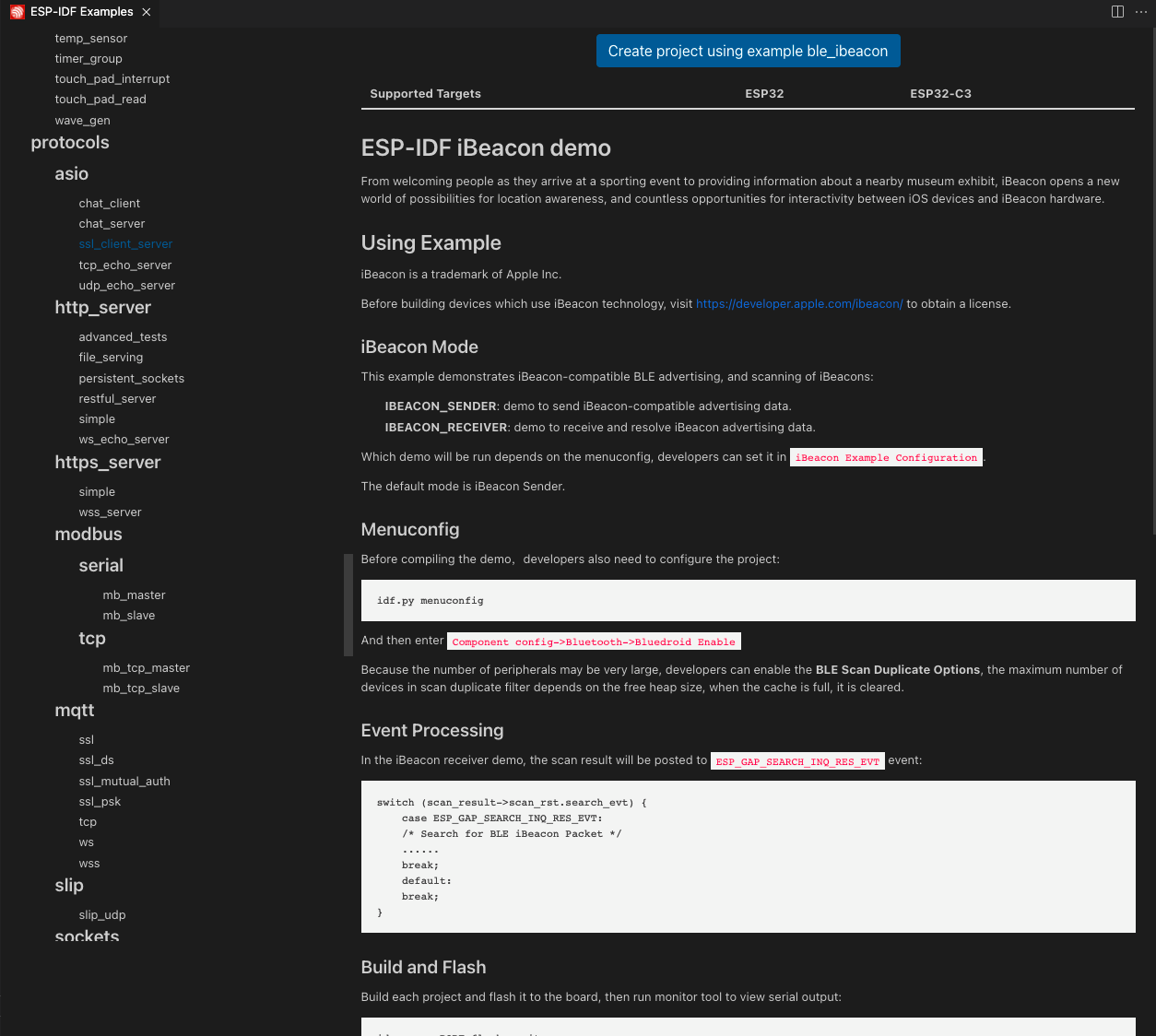Open the wss_server example under https_server
The height and width of the screenshot is (1036, 1156).
click(110, 512)
